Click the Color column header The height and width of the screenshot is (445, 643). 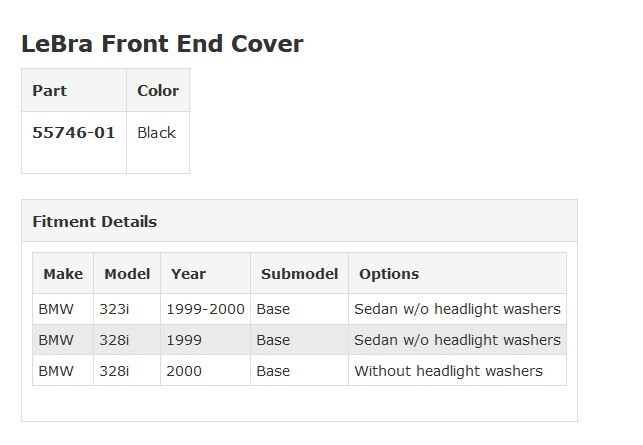coord(158,90)
